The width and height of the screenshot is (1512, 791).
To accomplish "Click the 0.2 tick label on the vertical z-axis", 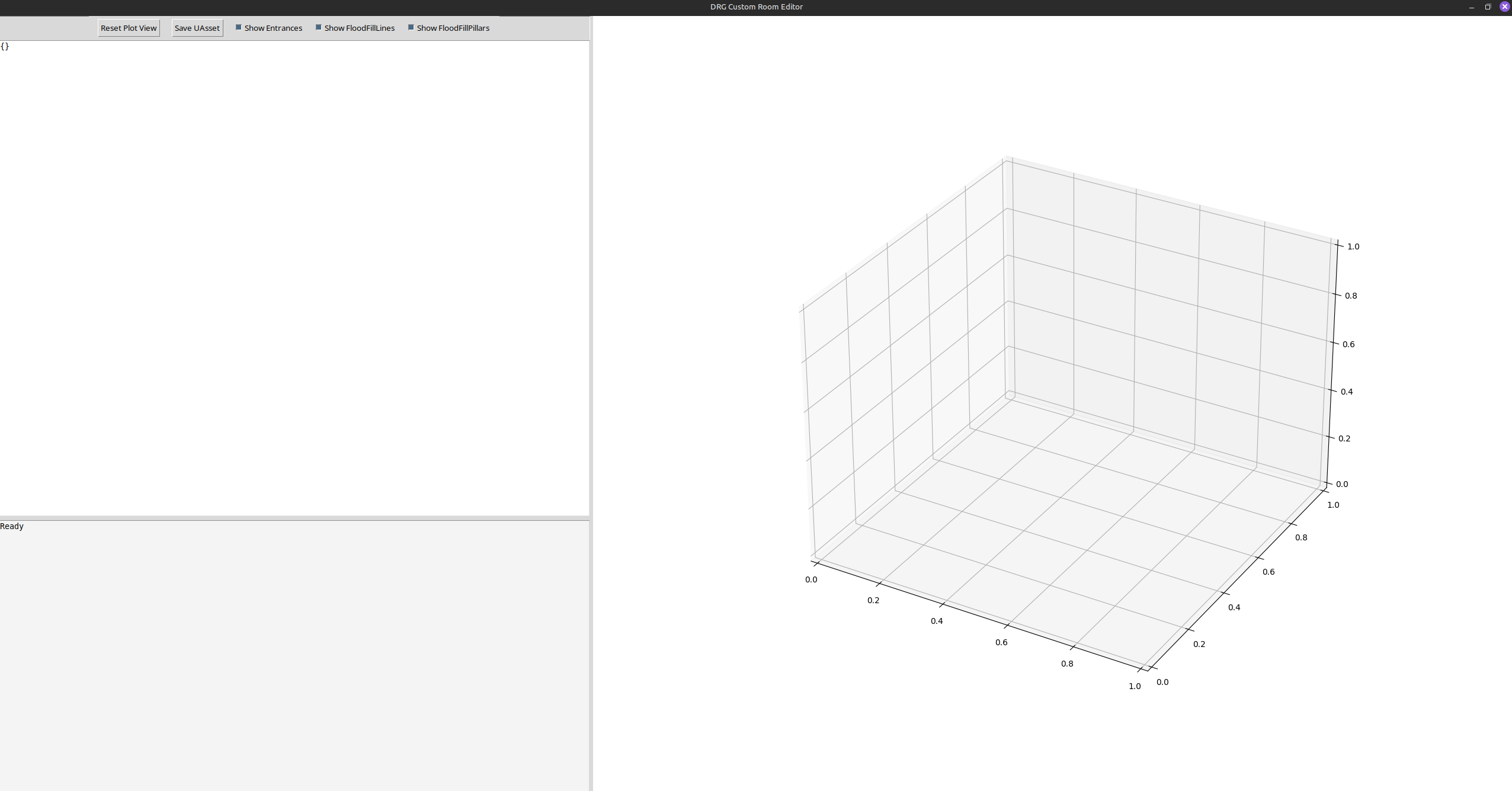I will (x=1344, y=438).
